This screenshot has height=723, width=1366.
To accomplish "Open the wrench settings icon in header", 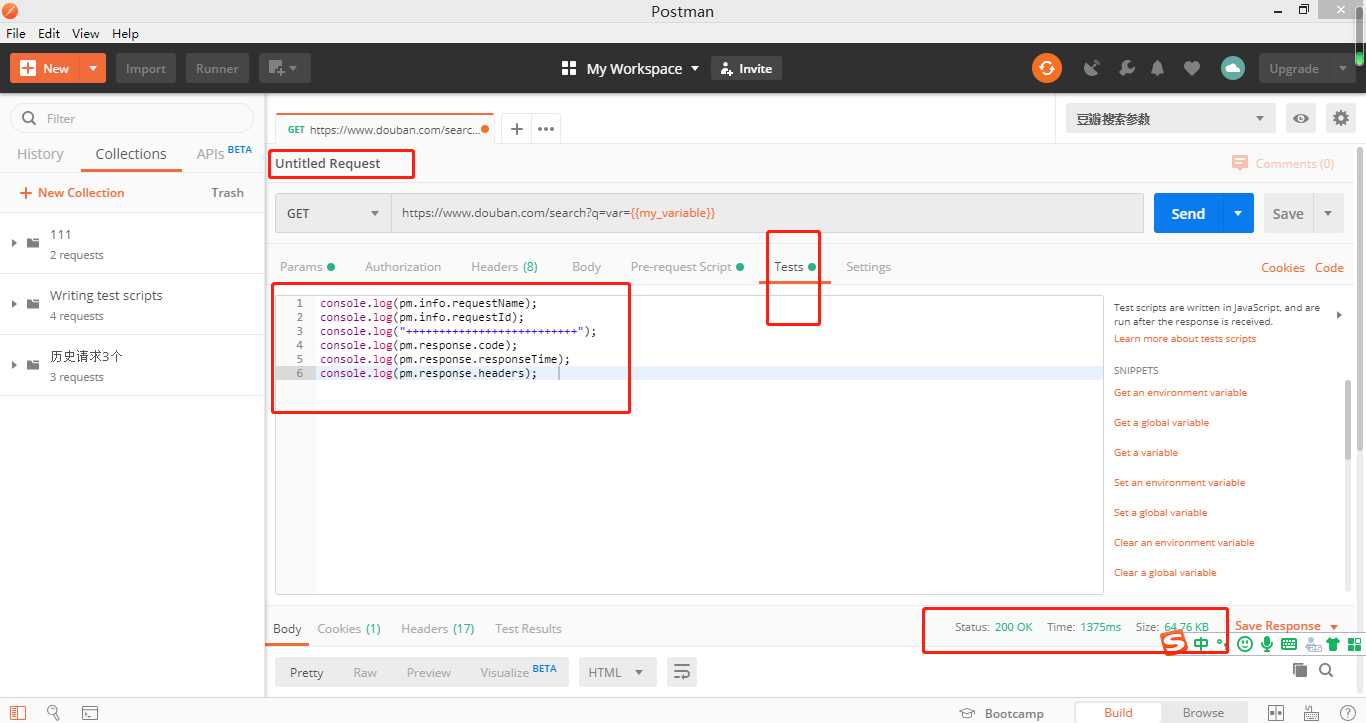I will (x=1126, y=68).
